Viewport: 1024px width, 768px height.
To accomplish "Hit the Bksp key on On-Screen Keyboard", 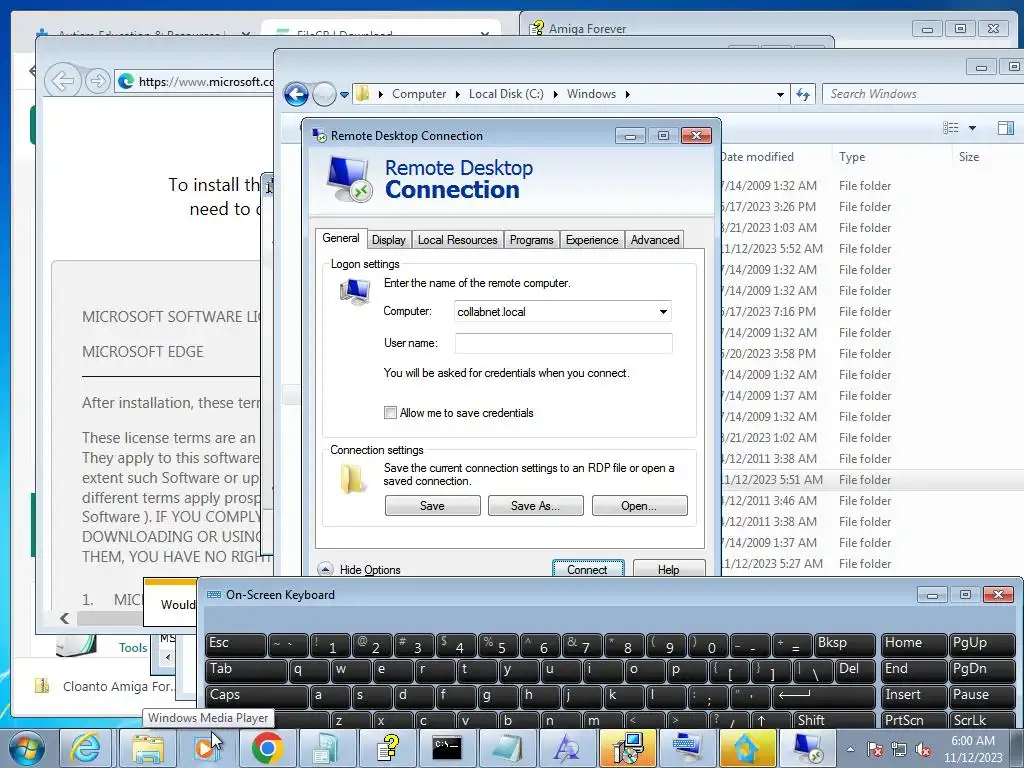I will [844, 644].
